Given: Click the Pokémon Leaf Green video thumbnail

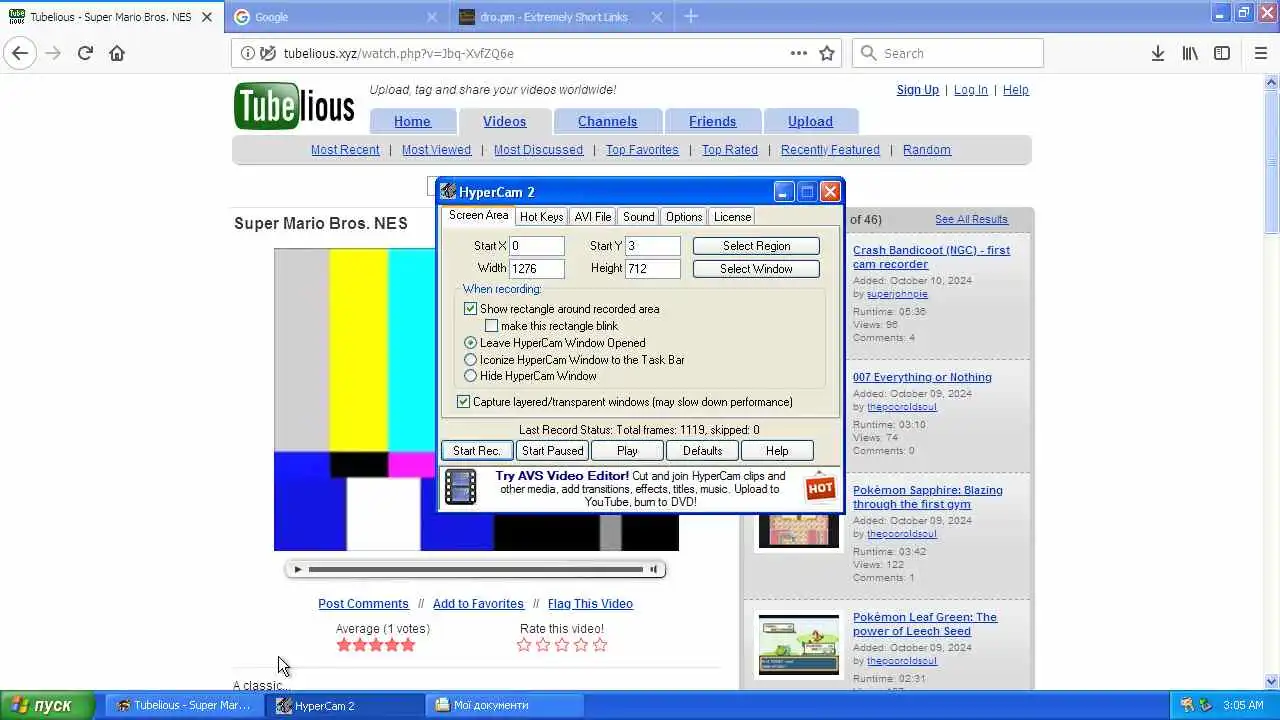Looking at the screenshot, I should [x=798, y=644].
